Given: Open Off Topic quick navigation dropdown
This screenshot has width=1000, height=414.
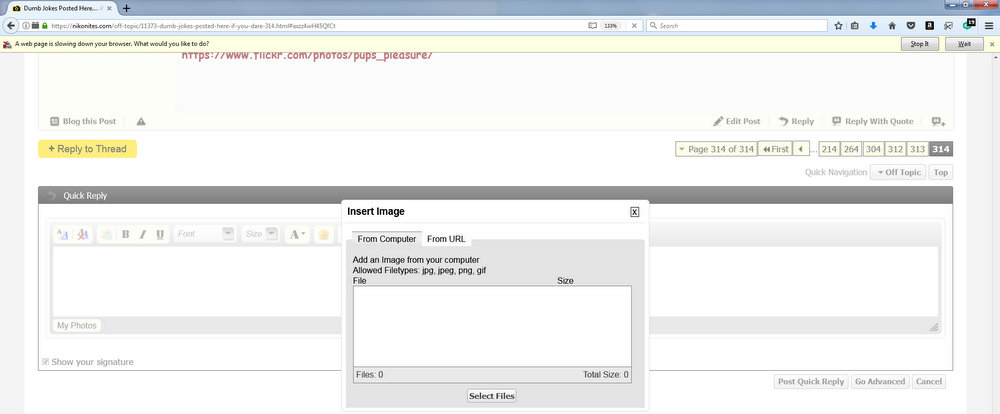Looking at the screenshot, I should pyautogui.click(x=898, y=172).
